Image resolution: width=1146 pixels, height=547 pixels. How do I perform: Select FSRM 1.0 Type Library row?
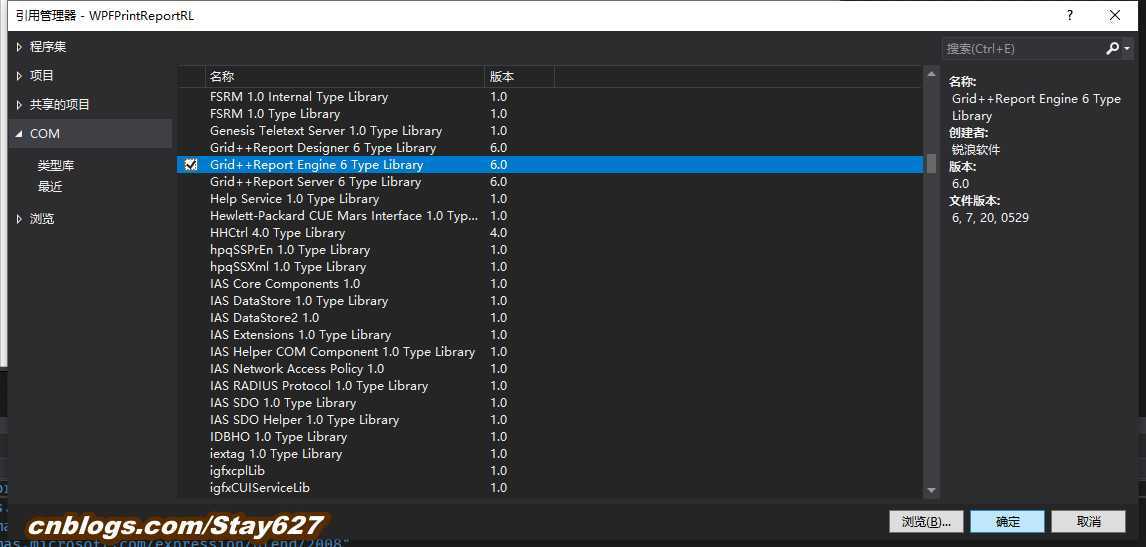click(x=550, y=114)
